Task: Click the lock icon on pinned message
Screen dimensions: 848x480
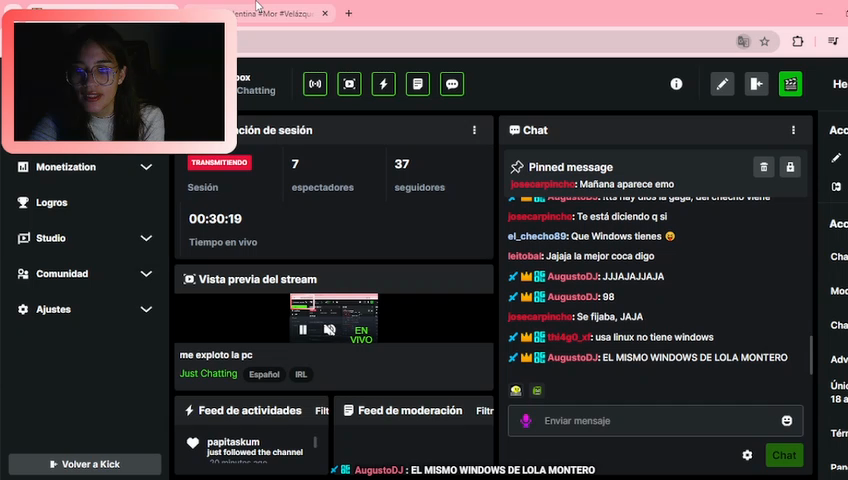Action: pyautogui.click(x=790, y=167)
